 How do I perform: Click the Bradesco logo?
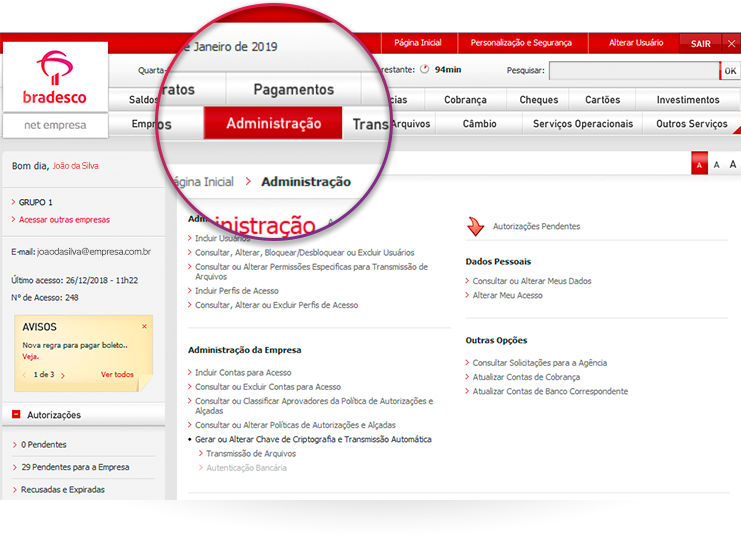coord(55,77)
